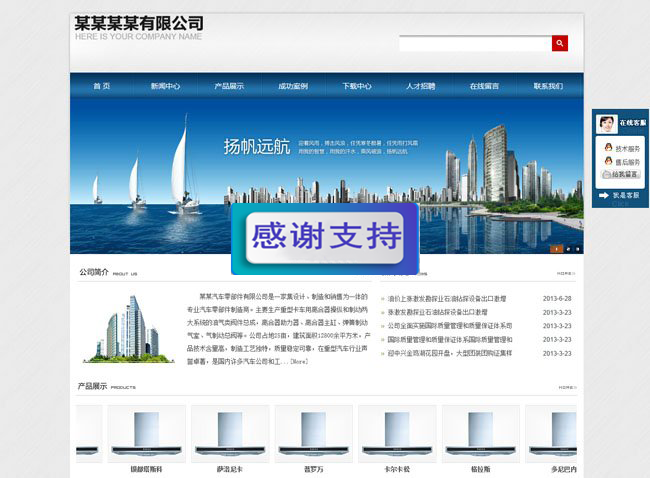Click the 公司简介 section heading
Viewport: 650px width, 478px height.
(94, 272)
